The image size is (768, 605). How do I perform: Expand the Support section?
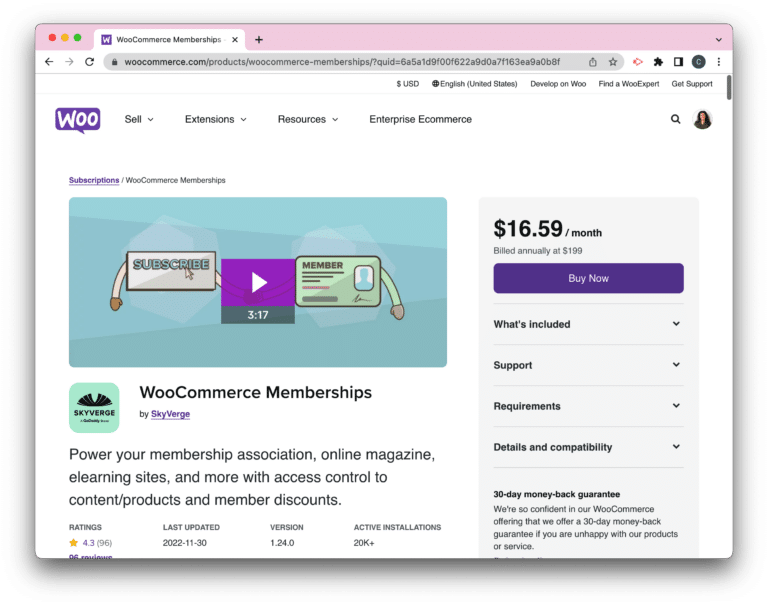tap(588, 365)
